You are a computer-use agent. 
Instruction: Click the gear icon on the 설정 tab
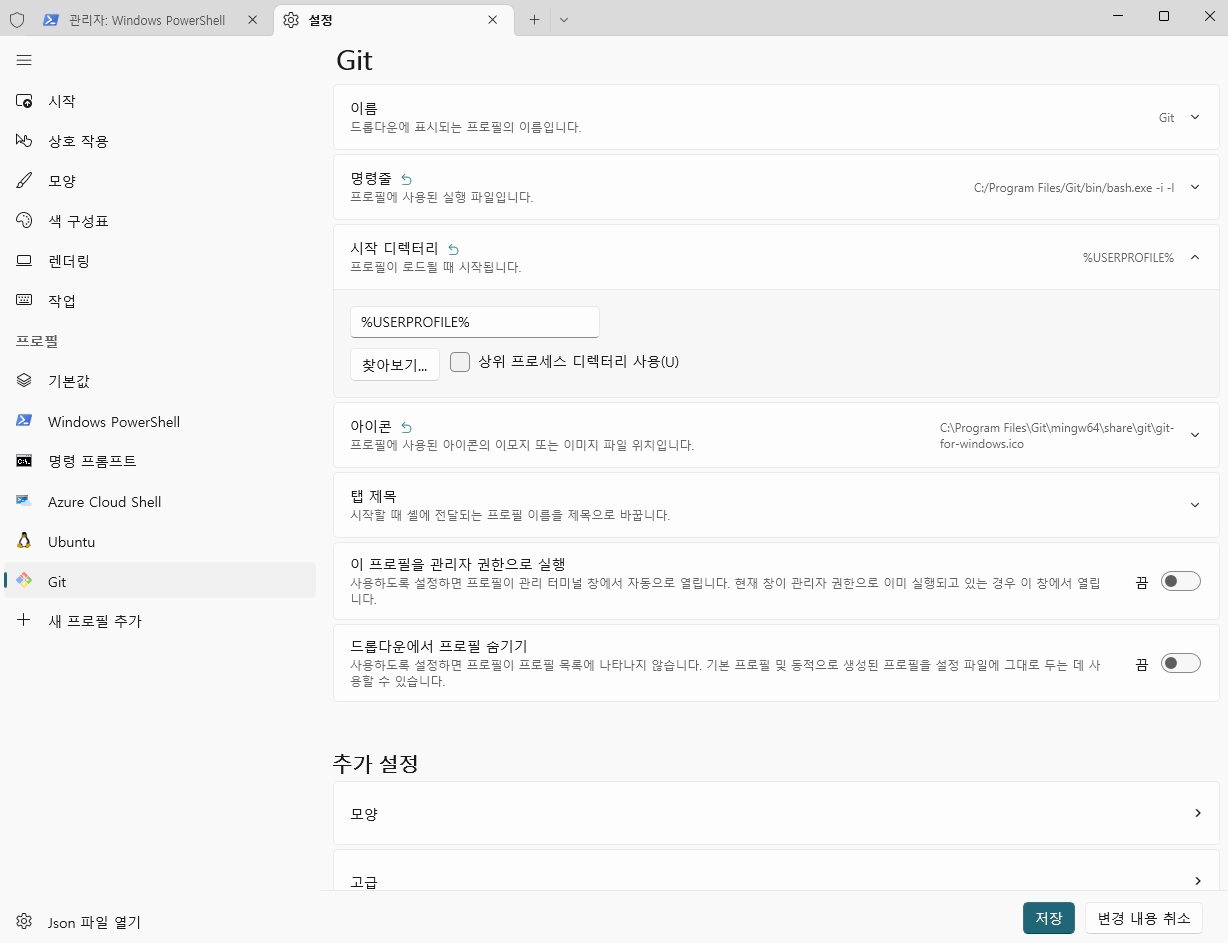pos(291,20)
